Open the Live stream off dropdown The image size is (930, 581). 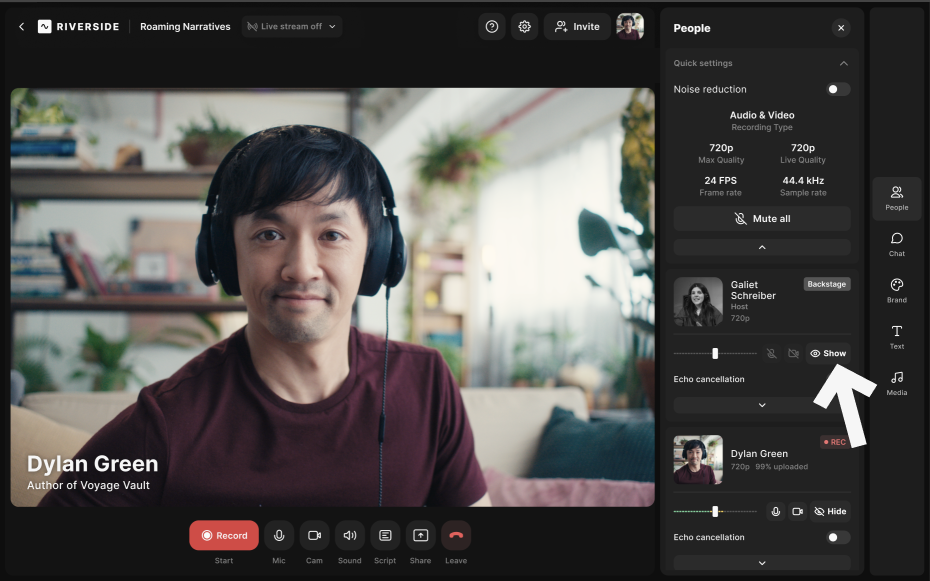pyautogui.click(x=292, y=26)
